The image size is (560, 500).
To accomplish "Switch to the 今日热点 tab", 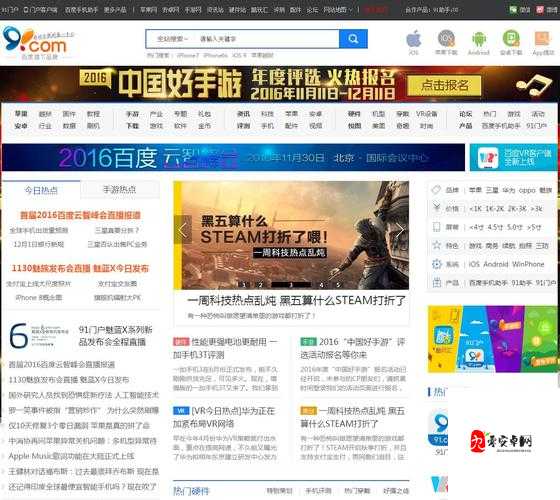I will pyautogui.click(x=41, y=190).
